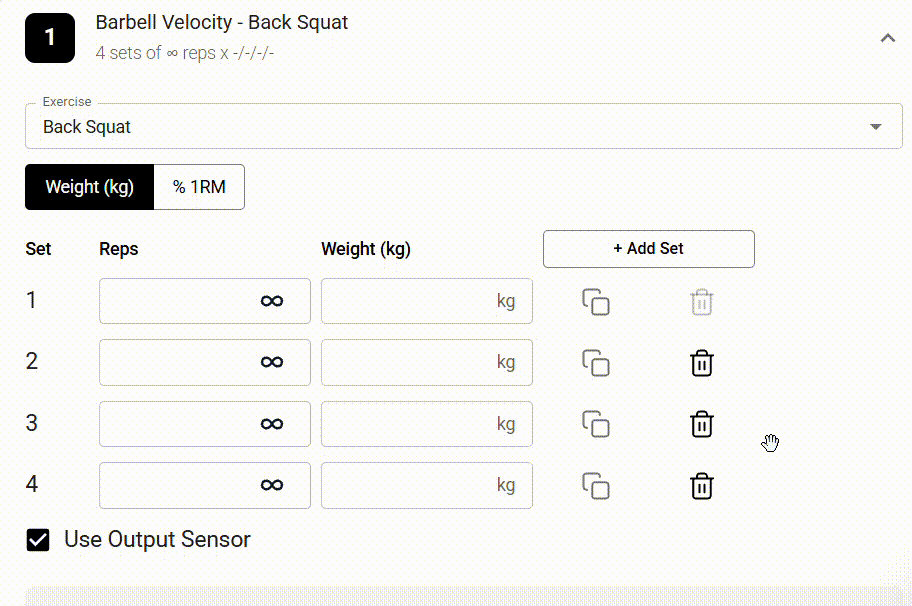The image size is (912, 606).
Task: Click the Exercise dropdown arrow
Action: [875, 127]
